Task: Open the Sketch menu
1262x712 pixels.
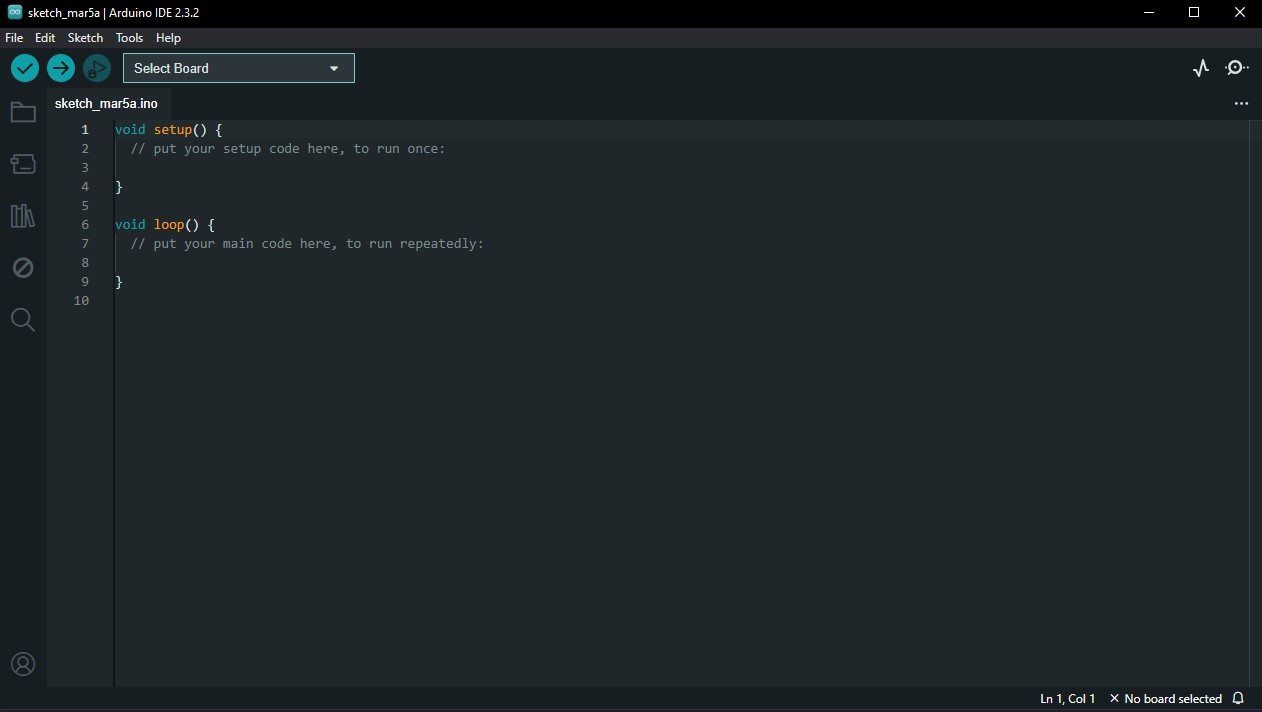Action: (85, 37)
